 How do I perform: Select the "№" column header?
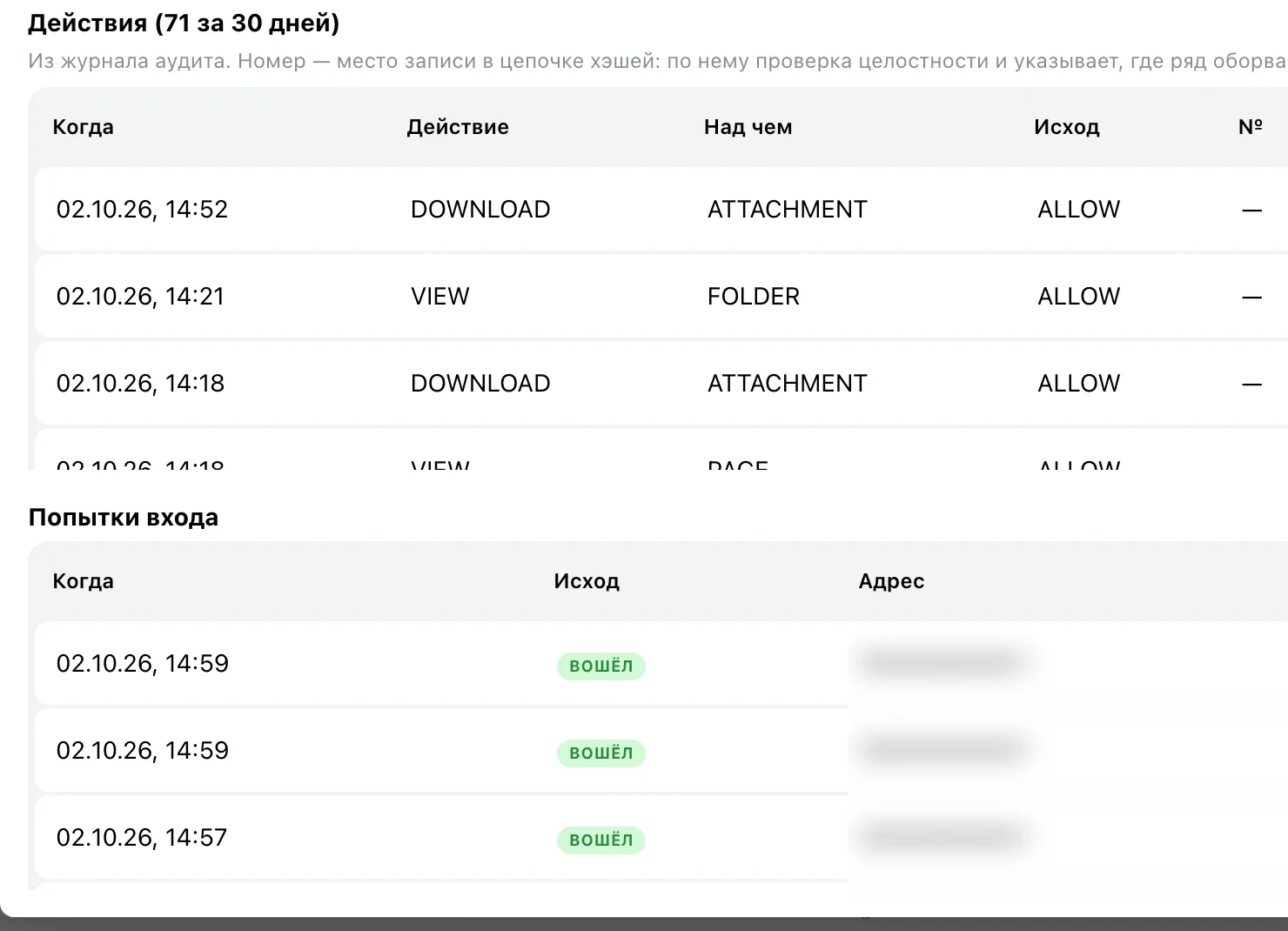click(x=1251, y=127)
